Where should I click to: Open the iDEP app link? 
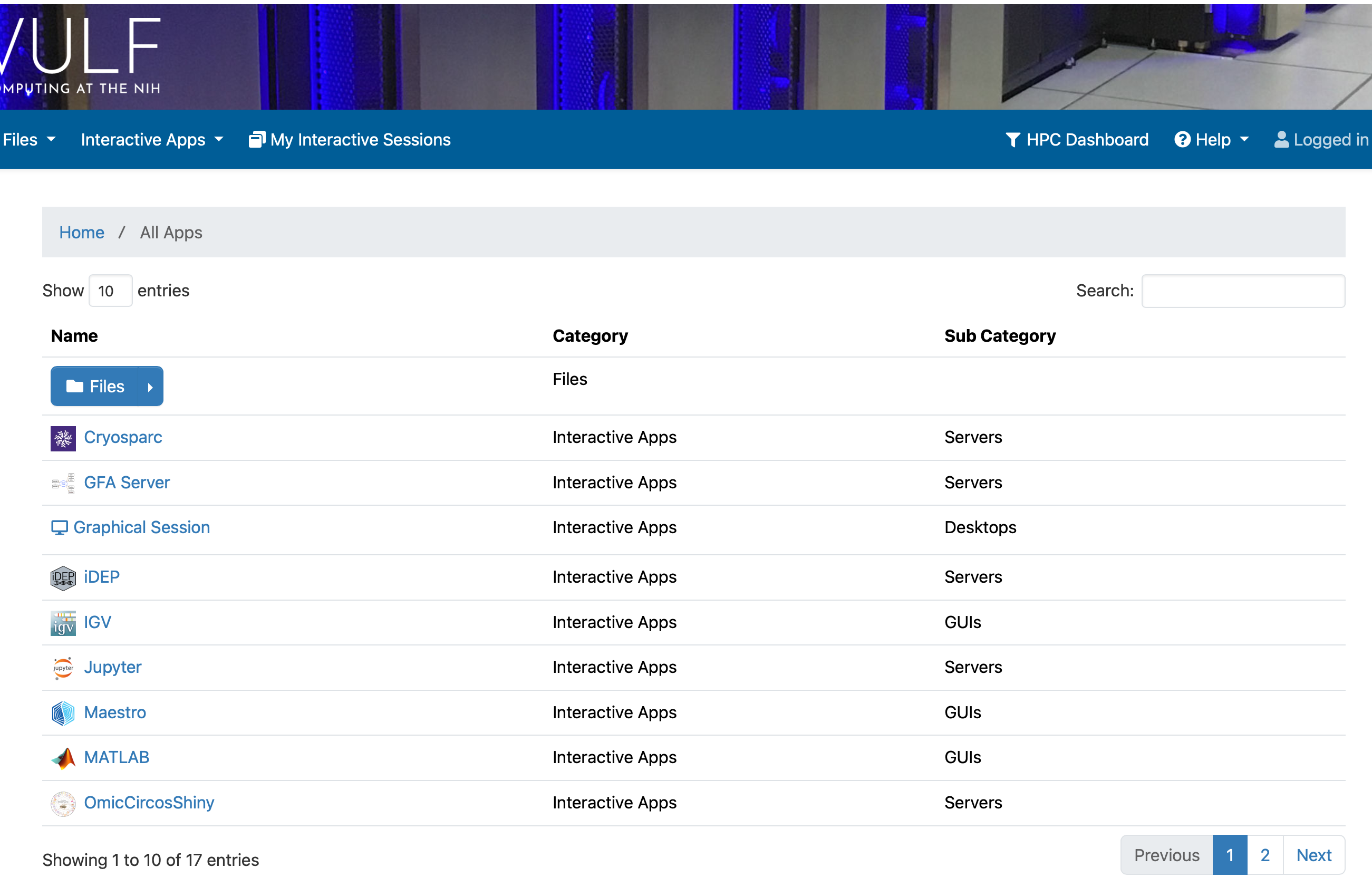(102, 576)
